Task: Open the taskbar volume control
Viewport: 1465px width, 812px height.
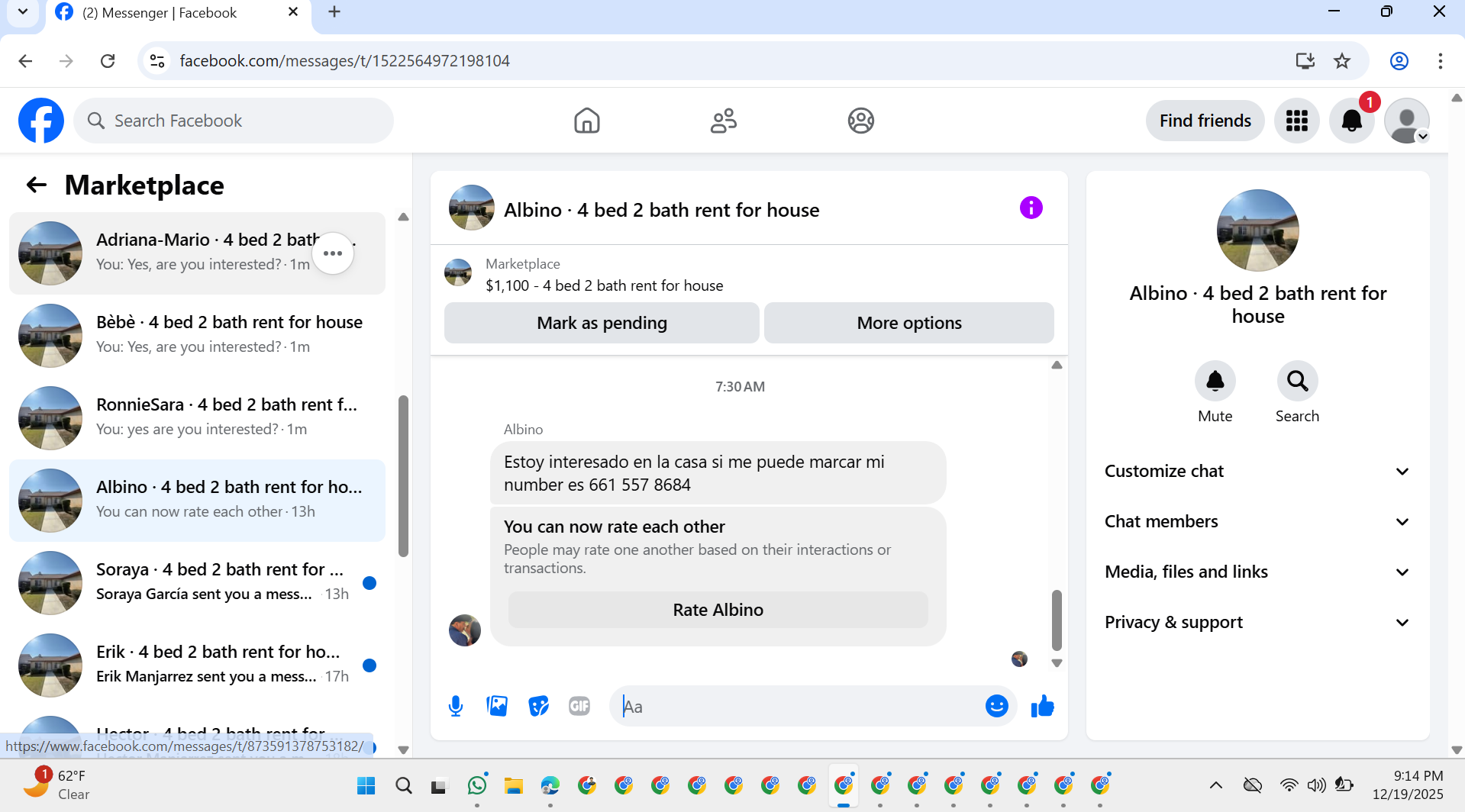Action: click(1316, 785)
